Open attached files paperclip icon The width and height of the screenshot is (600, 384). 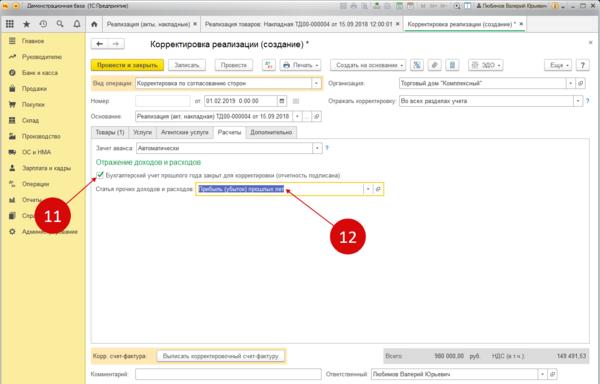pyautogui.click(x=434, y=65)
